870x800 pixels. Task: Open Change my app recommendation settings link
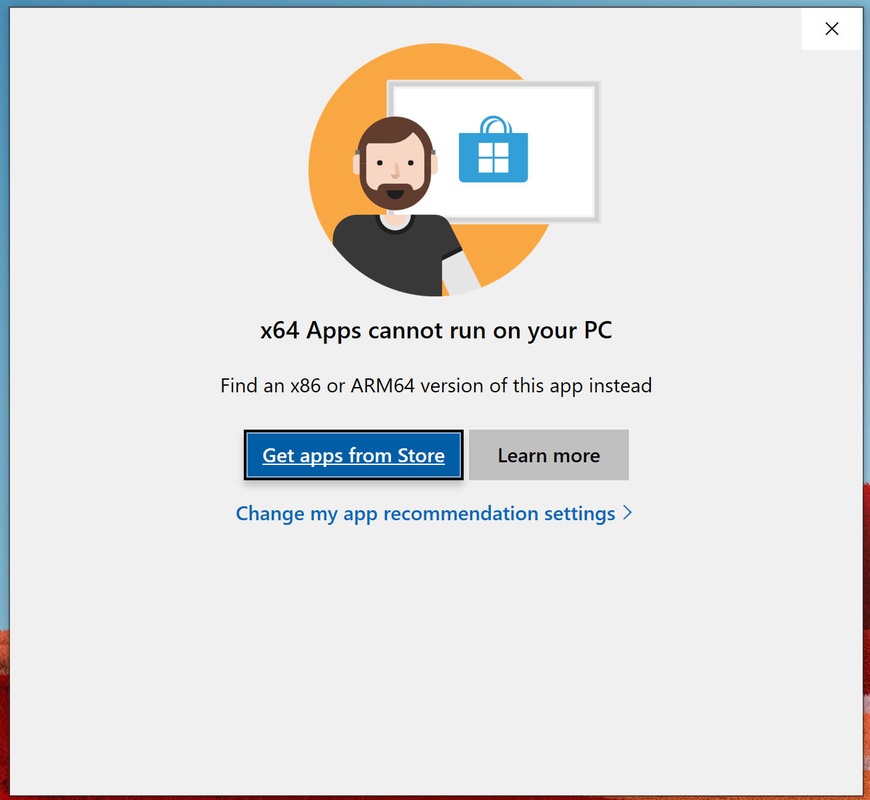click(433, 514)
